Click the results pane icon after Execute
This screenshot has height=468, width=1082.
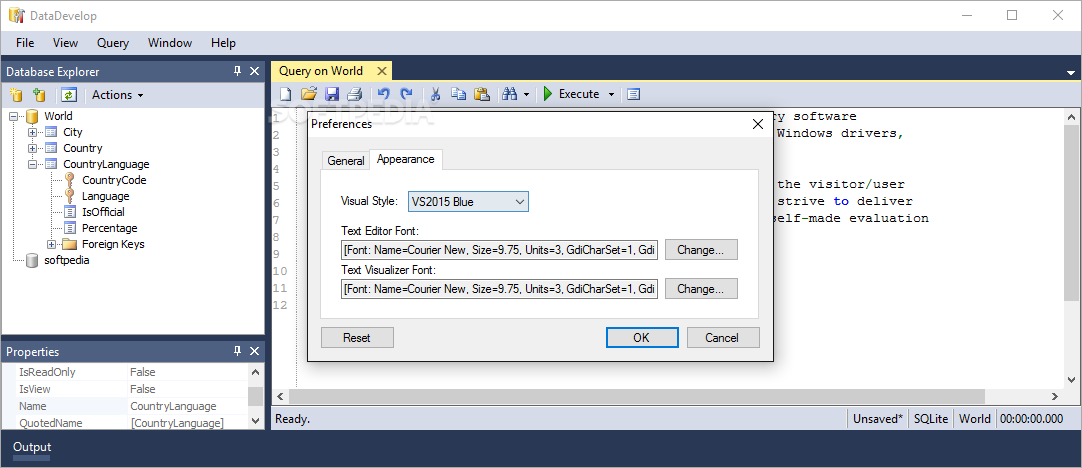[633, 94]
